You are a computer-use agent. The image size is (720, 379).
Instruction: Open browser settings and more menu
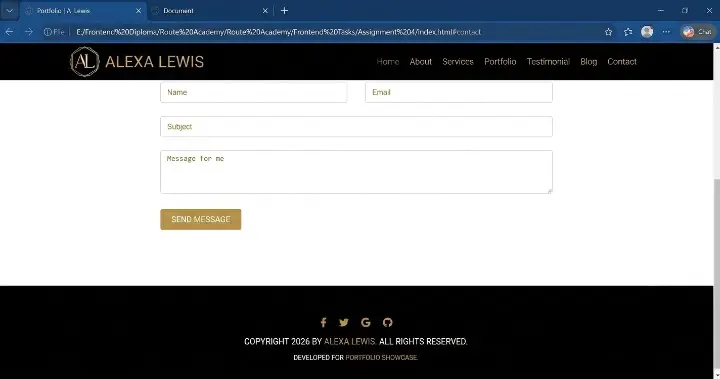[x=666, y=32]
